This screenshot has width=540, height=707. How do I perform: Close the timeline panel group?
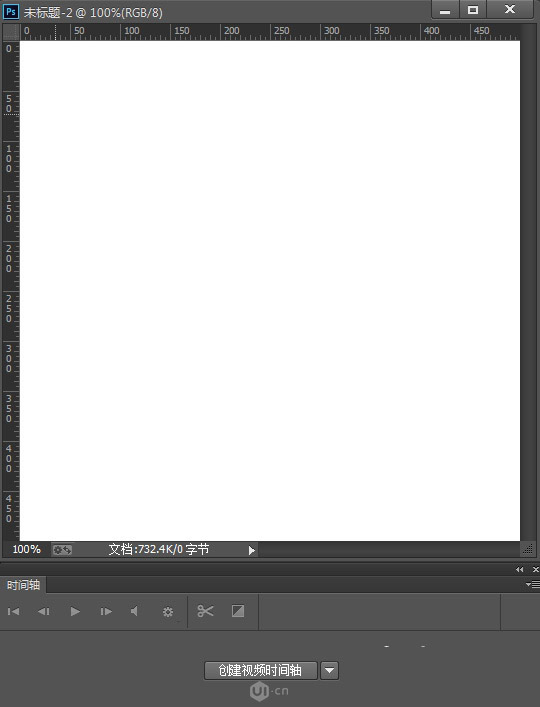click(535, 569)
